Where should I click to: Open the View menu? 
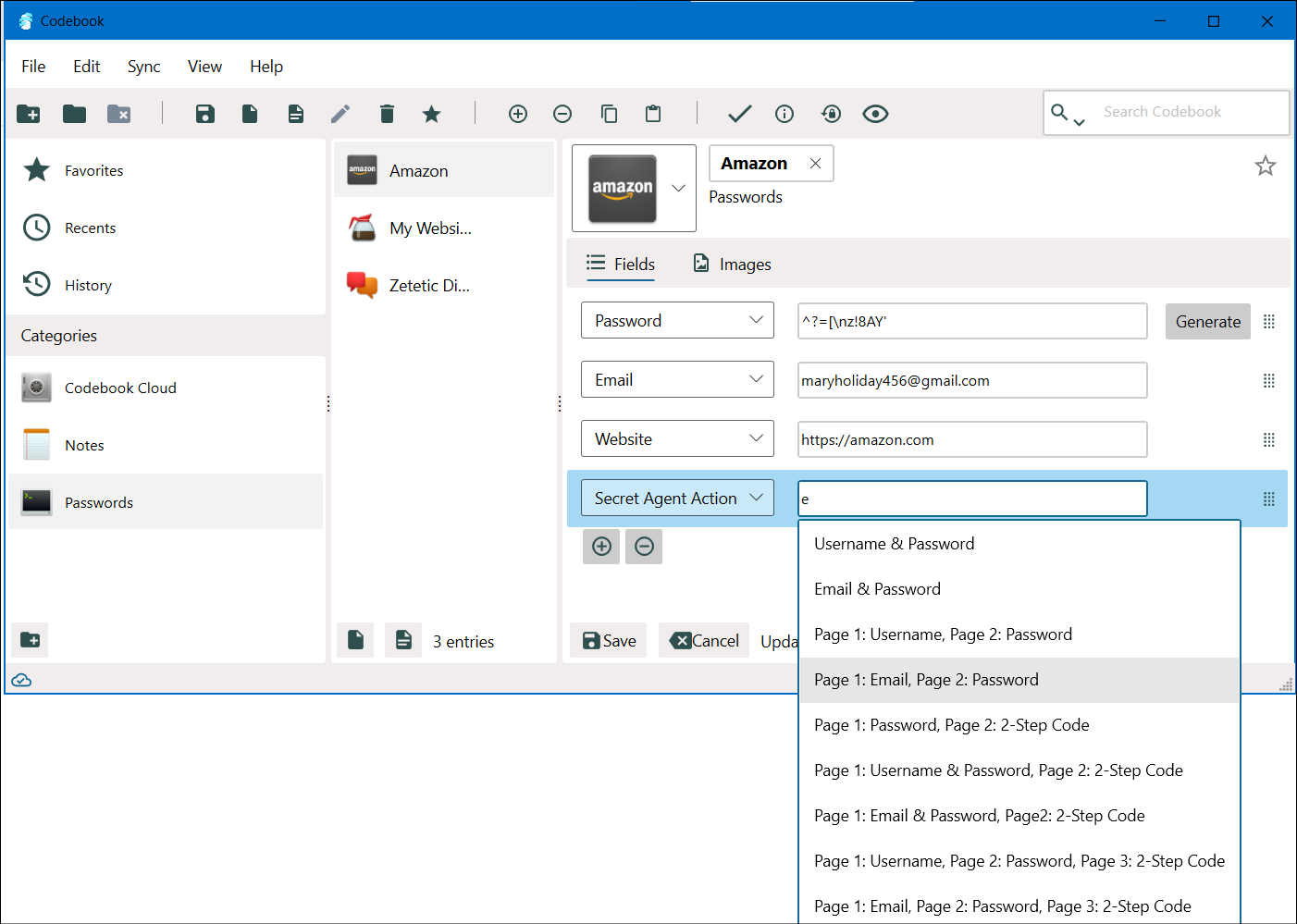pyautogui.click(x=204, y=67)
